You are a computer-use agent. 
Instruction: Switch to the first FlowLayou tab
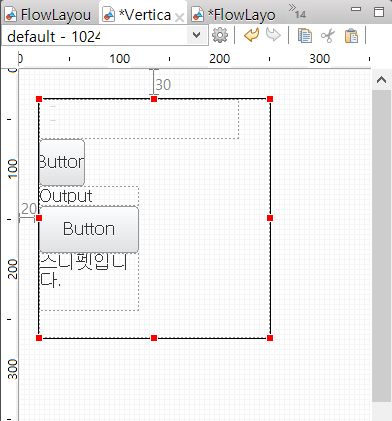(49, 14)
